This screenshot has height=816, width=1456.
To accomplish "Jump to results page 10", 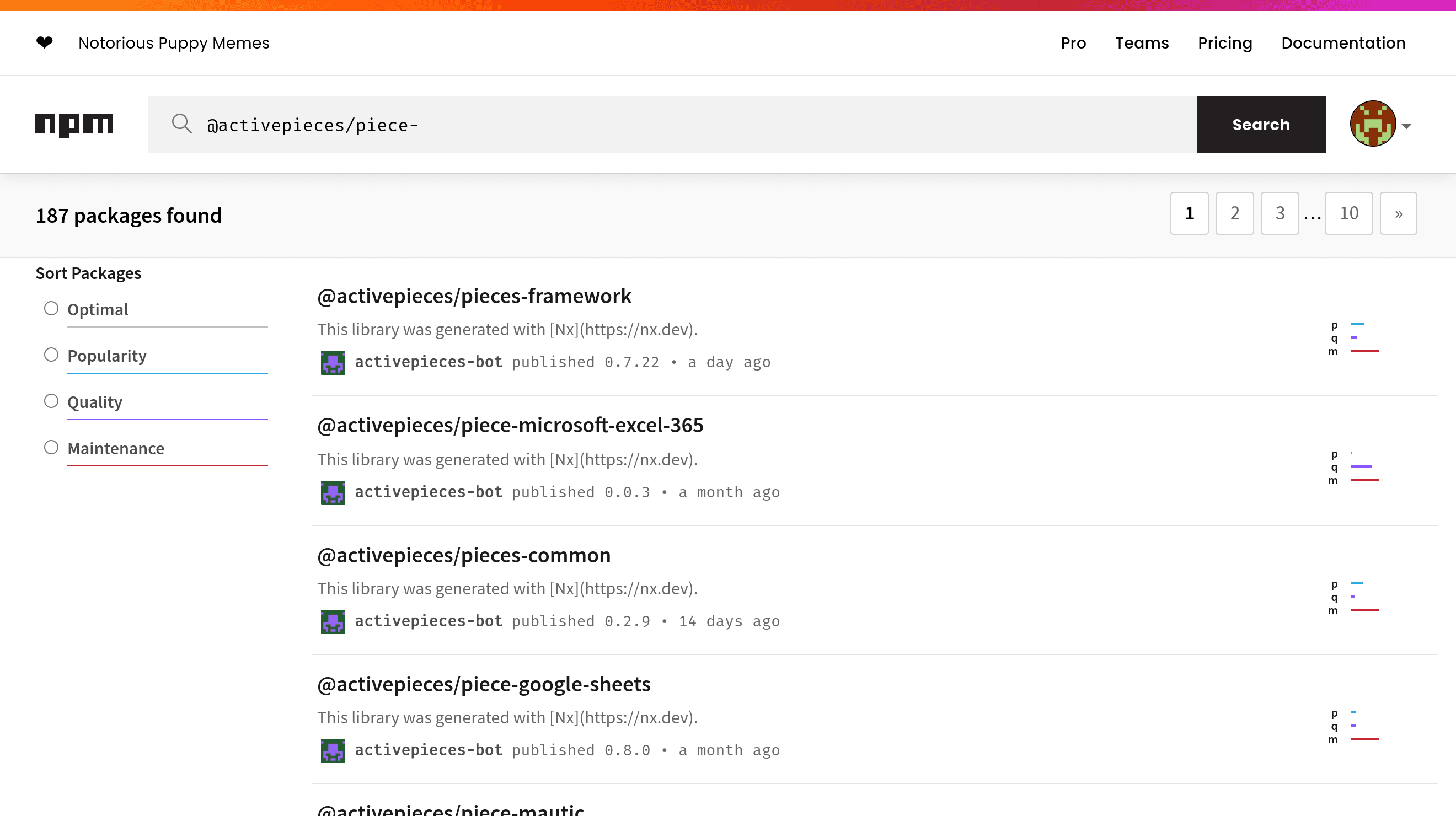I will click(1348, 213).
